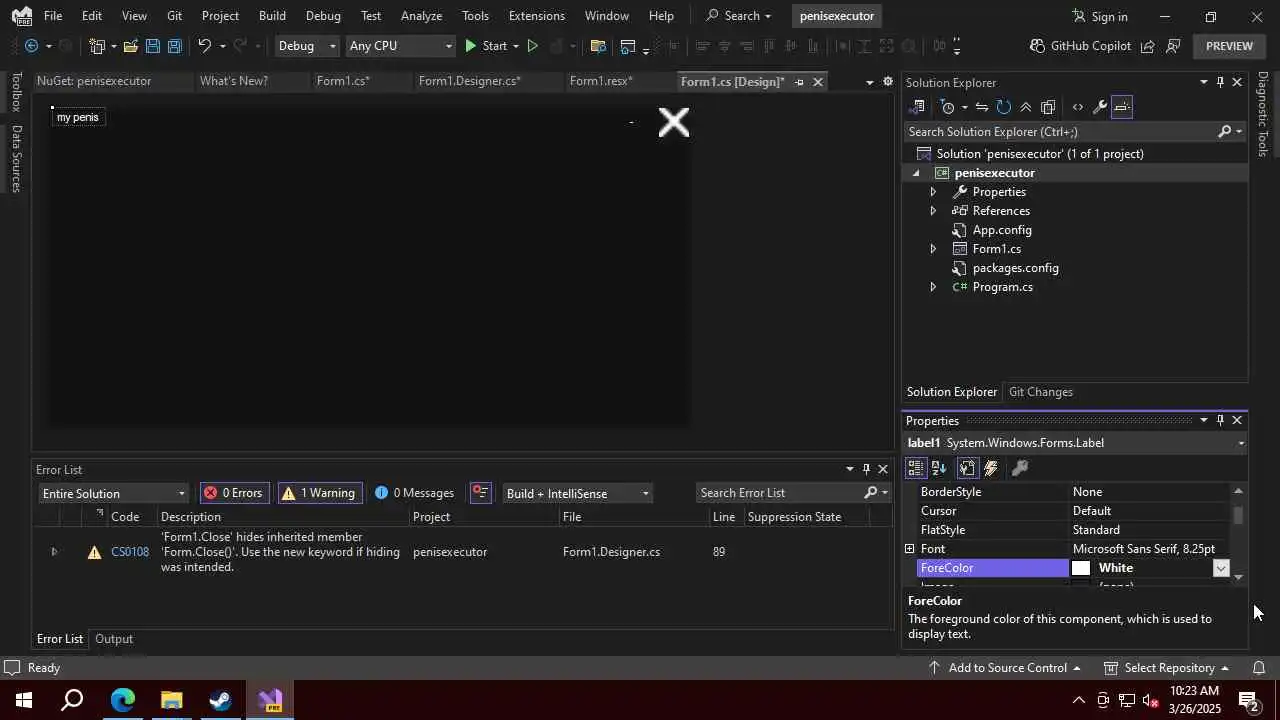Viewport: 1280px width, 720px height.
Task: Open Properties wrench icon in Solution Explorer
Action: [1099, 107]
